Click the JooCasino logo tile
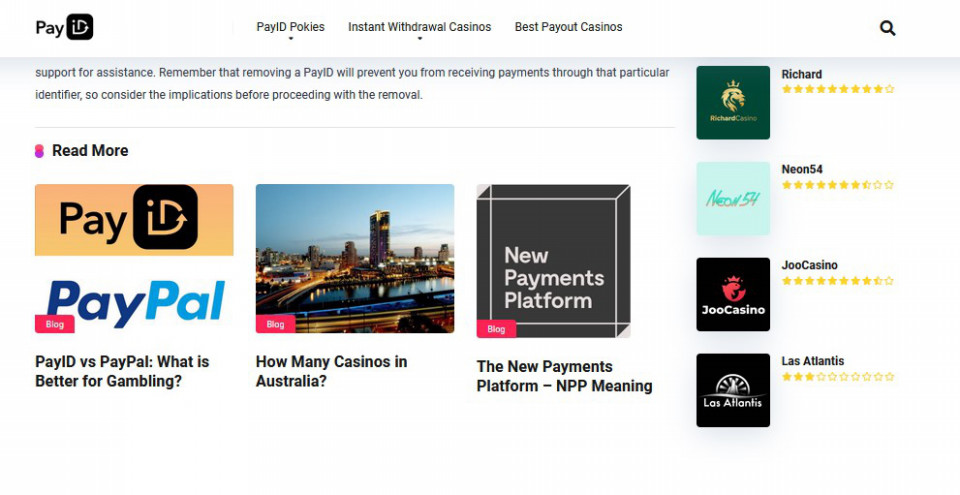960x495 pixels. point(733,294)
